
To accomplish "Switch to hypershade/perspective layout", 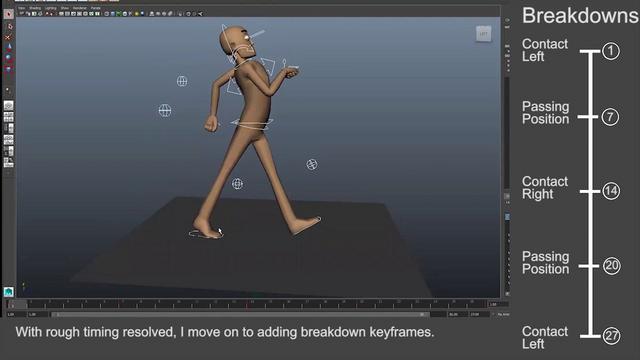I will 9,151.
